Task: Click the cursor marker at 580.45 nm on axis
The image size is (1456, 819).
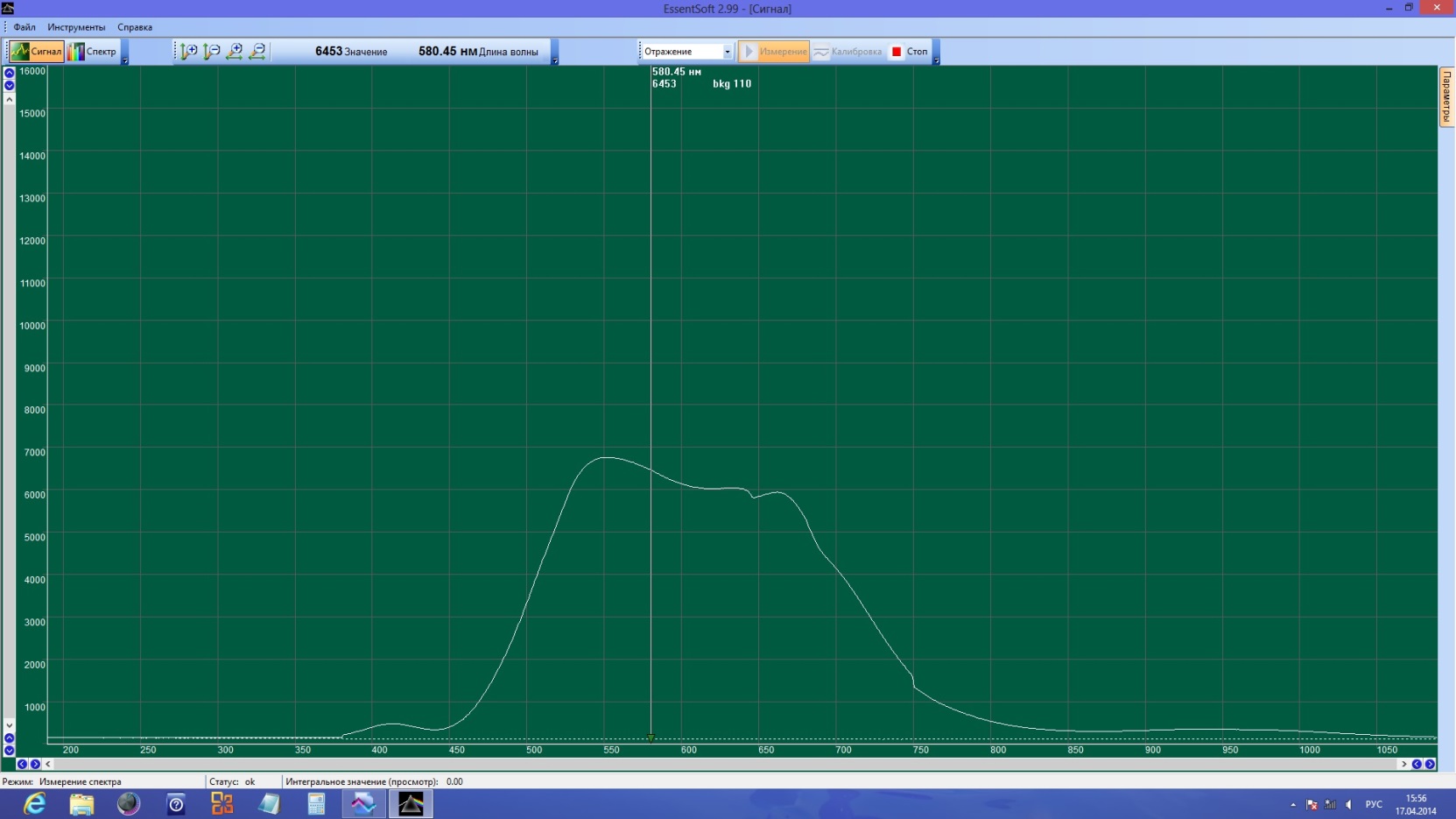Action: [651, 738]
